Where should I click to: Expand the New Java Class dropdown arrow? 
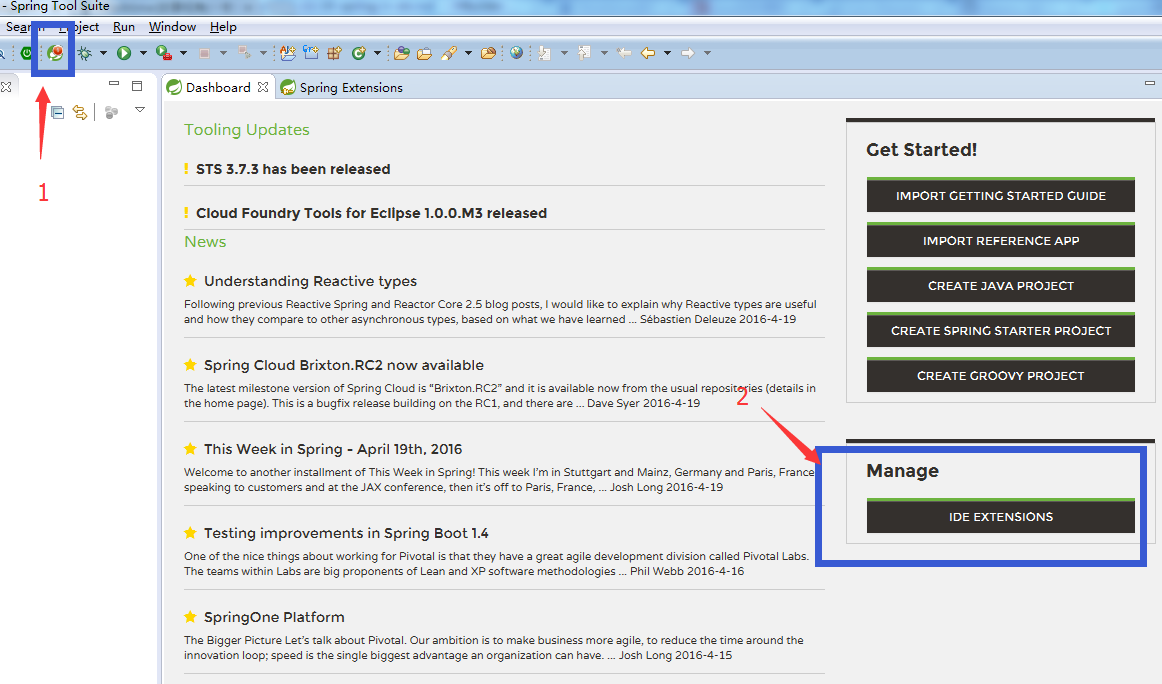pyautogui.click(x=377, y=53)
